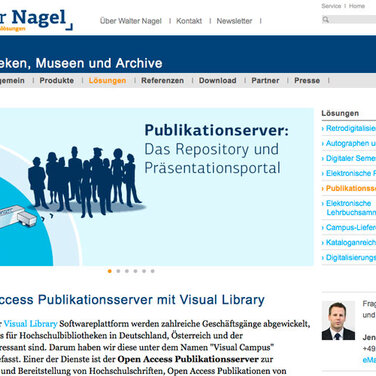Click the Service link at top

331,6
